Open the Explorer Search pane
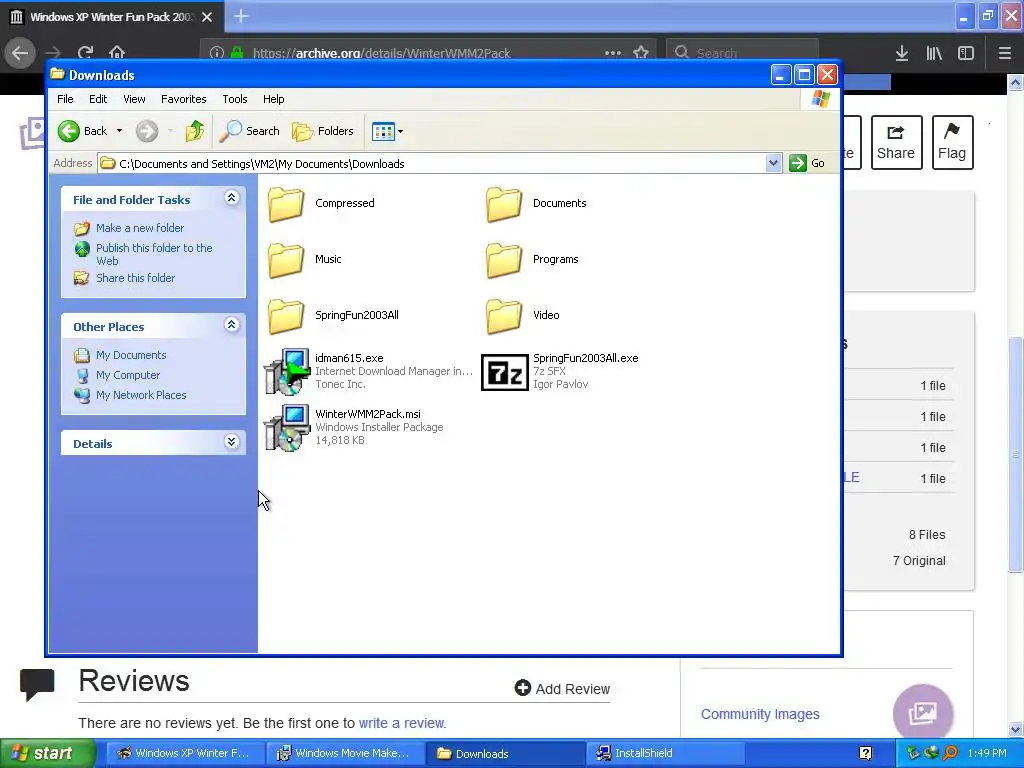This screenshot has height=768, width=1024. coord(249,131)
